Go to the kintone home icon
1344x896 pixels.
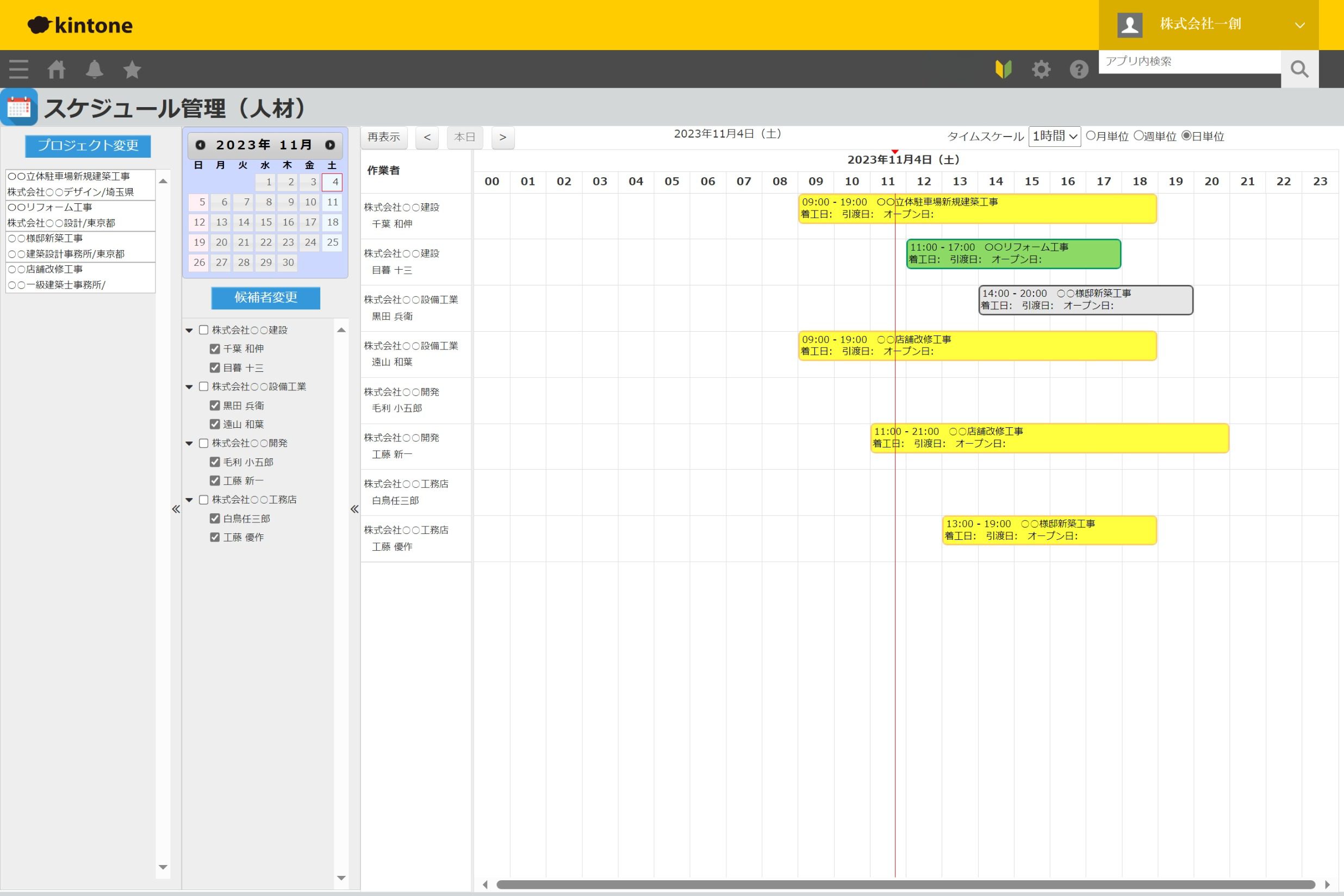pyautogui.click(x=56, y=69)
